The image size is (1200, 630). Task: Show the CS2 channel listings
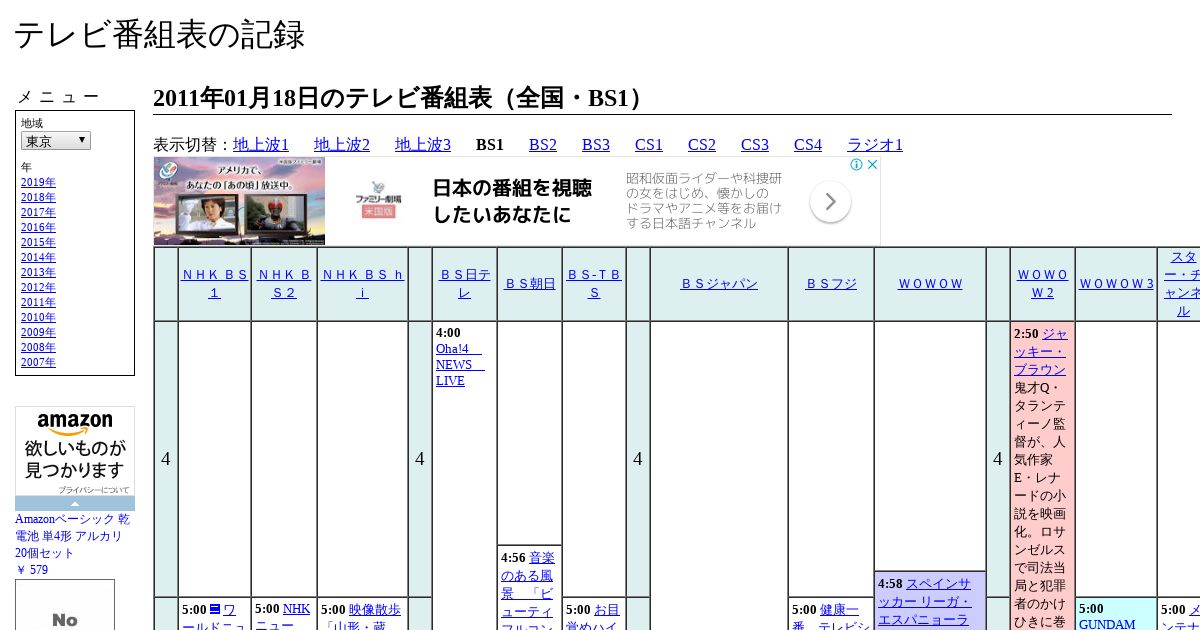(702, 145)
